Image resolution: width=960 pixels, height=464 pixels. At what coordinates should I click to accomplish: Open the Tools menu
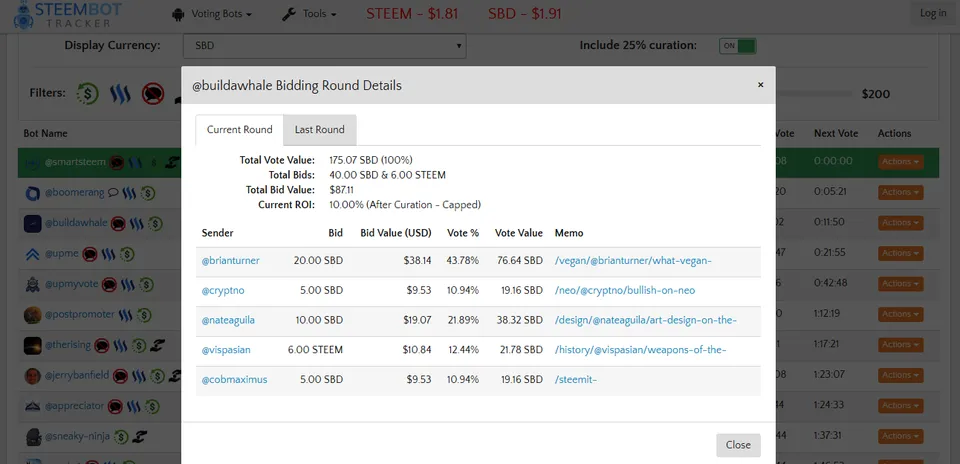pos(309,14)
